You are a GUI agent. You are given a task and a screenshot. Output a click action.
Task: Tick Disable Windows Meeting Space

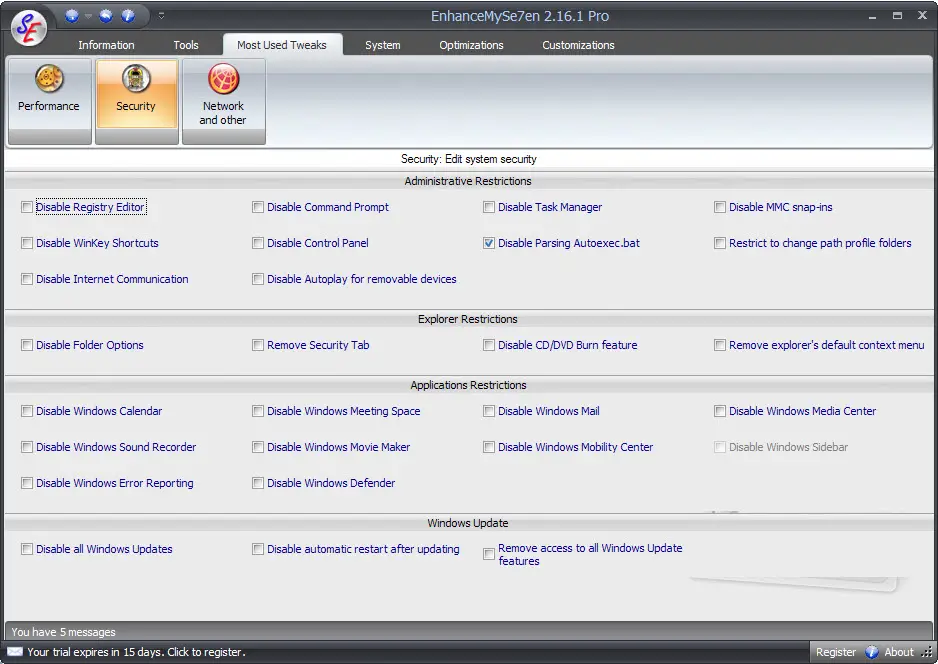[x=258, y=411]
